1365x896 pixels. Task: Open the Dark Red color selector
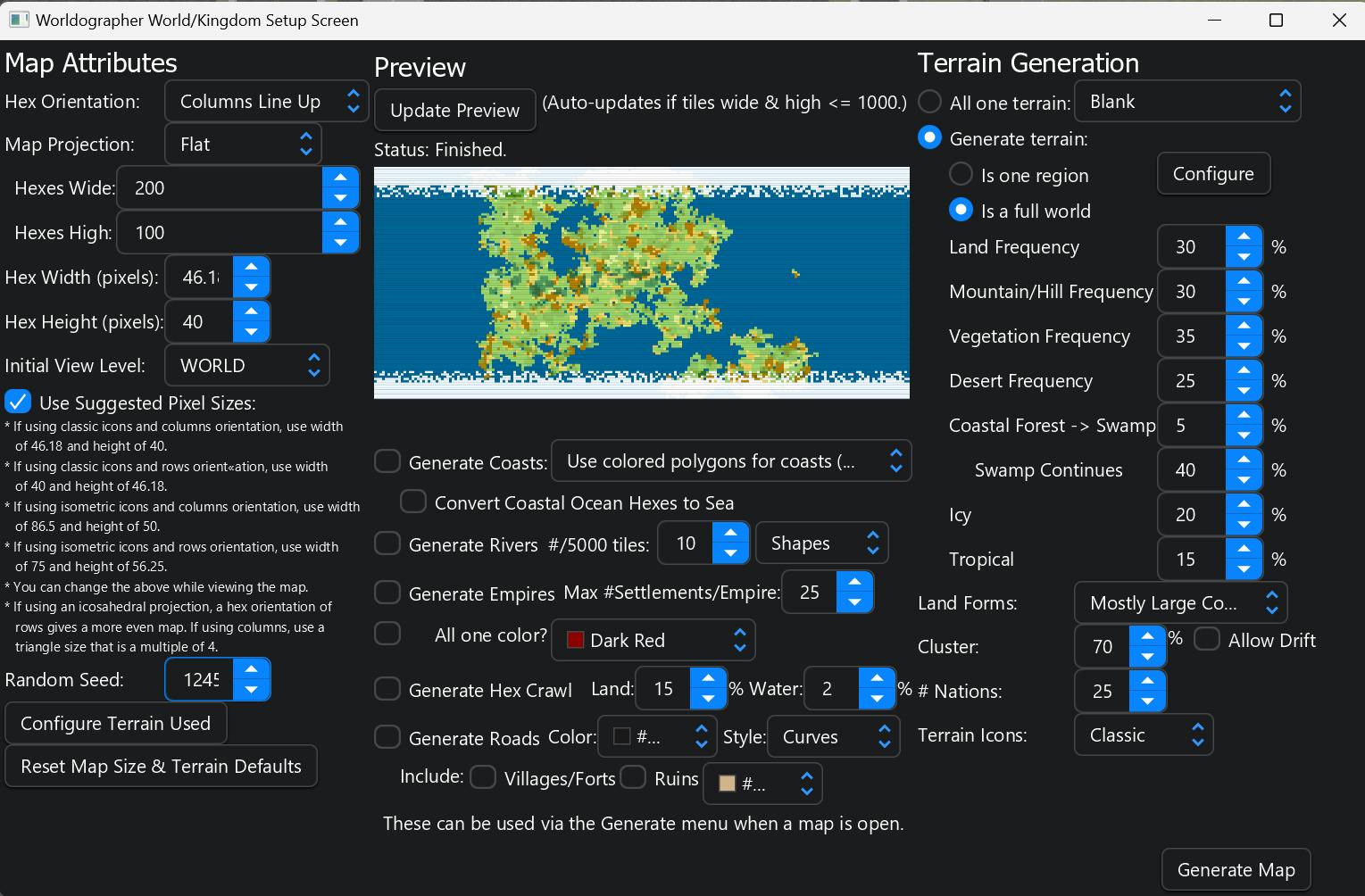(653, 640)
